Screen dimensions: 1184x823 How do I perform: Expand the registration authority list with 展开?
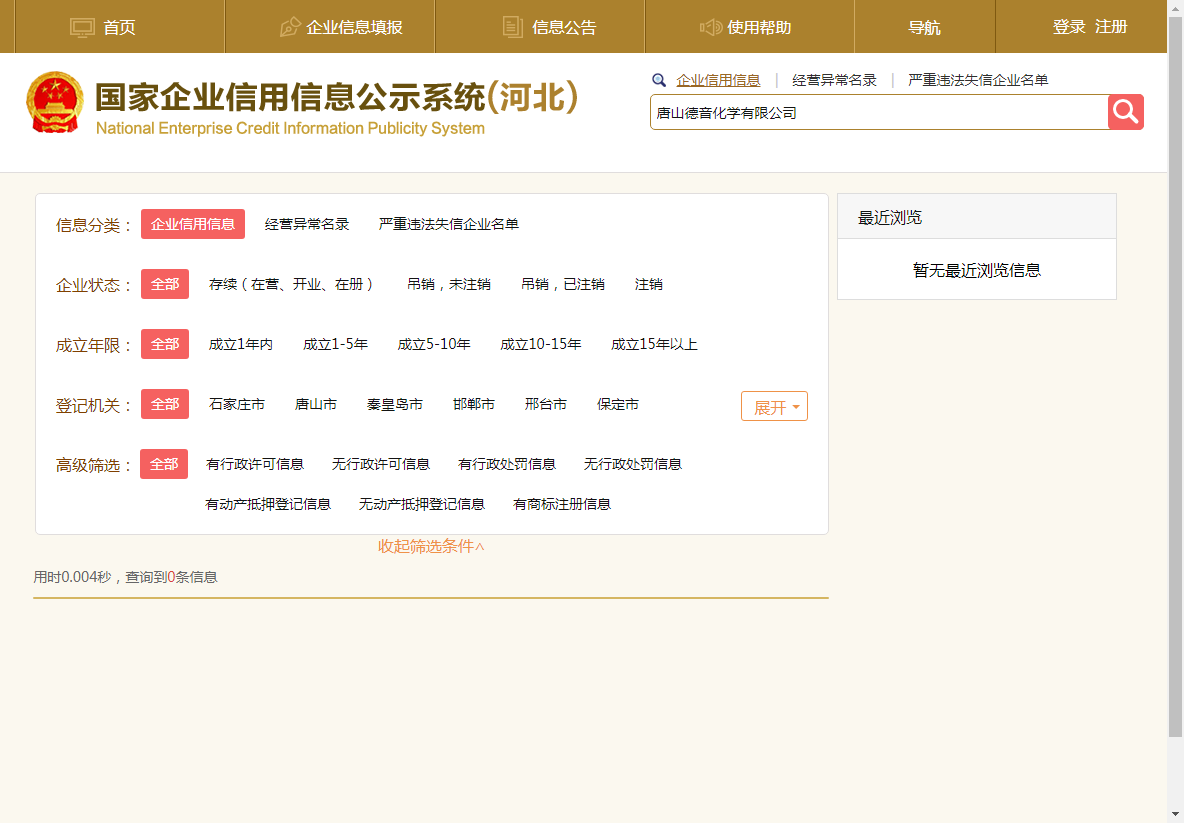[774, 407]
